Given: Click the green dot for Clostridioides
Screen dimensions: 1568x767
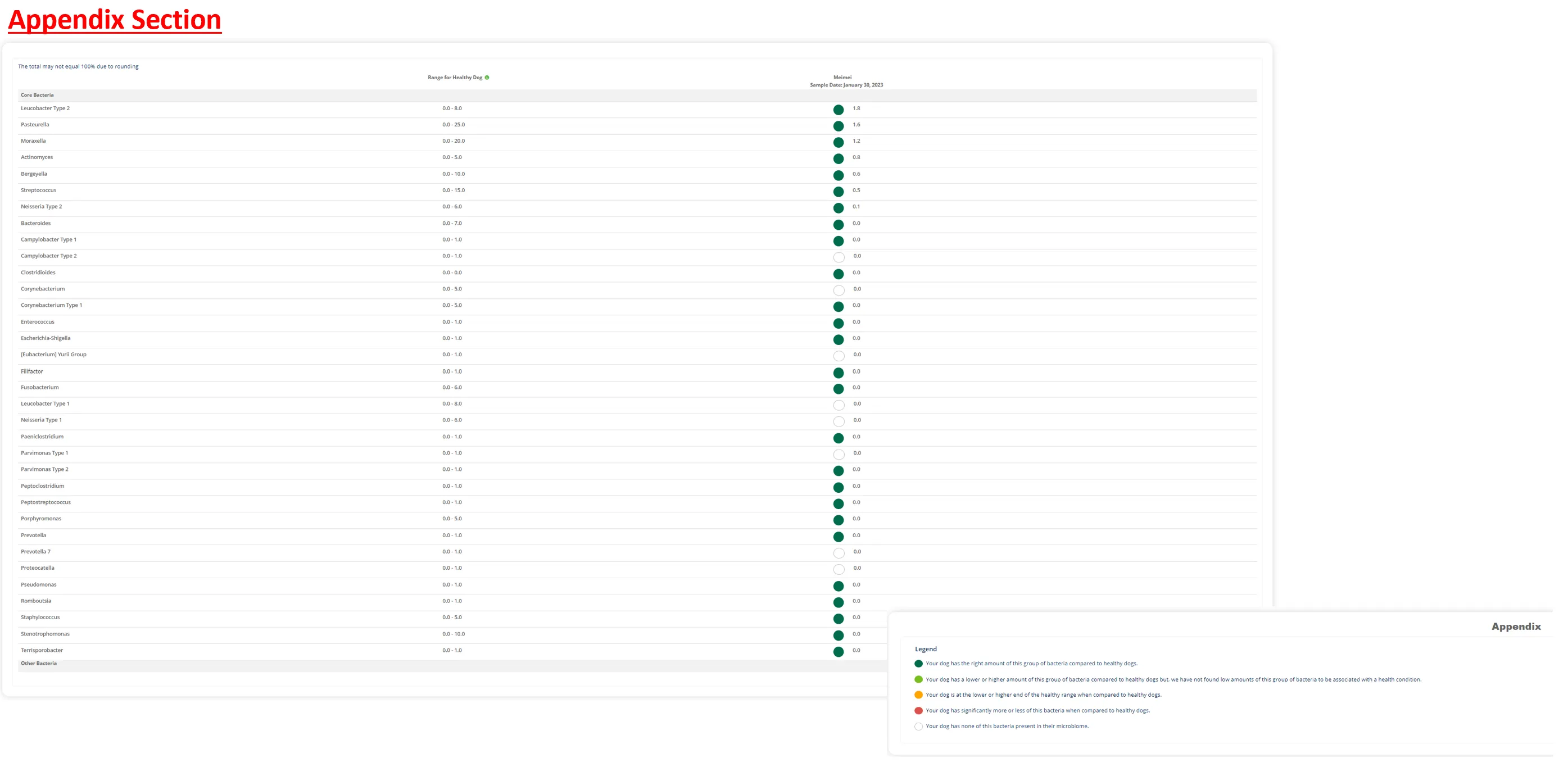Looking at the screenshot, I should pyautogui.click(x=838, y=274).
